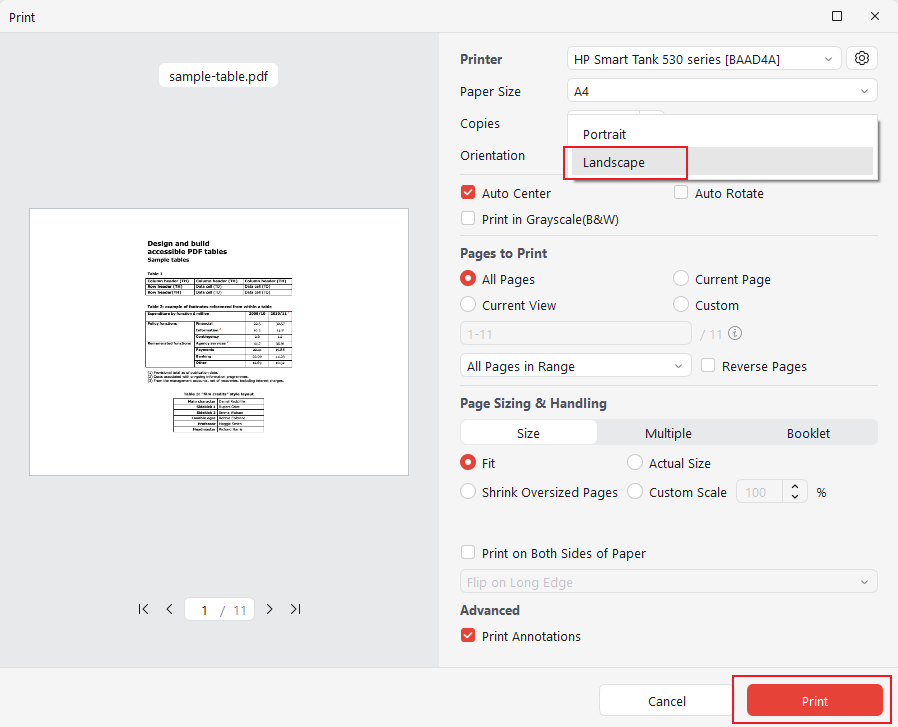Enable Auto Rotate

tap(681, 192)
